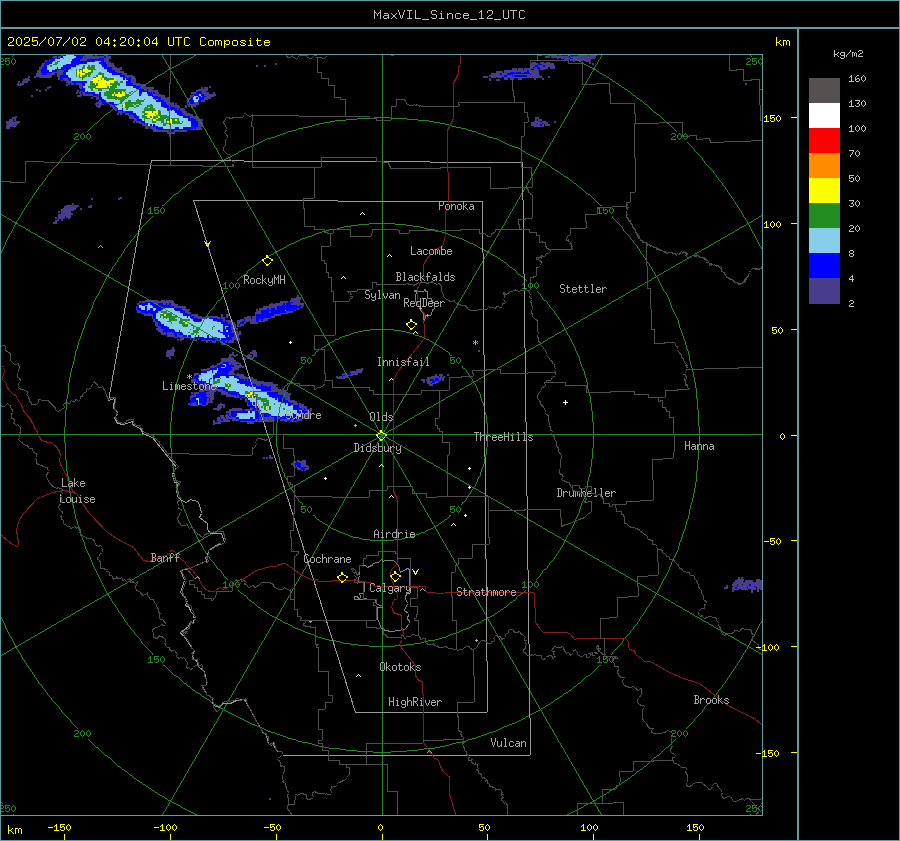Select the white 100-130 legend swatch

(824, 115)
